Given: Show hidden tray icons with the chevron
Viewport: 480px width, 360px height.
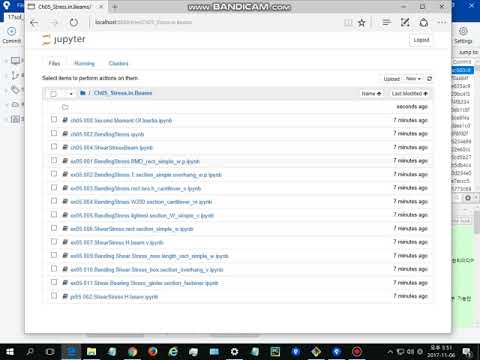Looking at the screenshot, I should 390,351.
